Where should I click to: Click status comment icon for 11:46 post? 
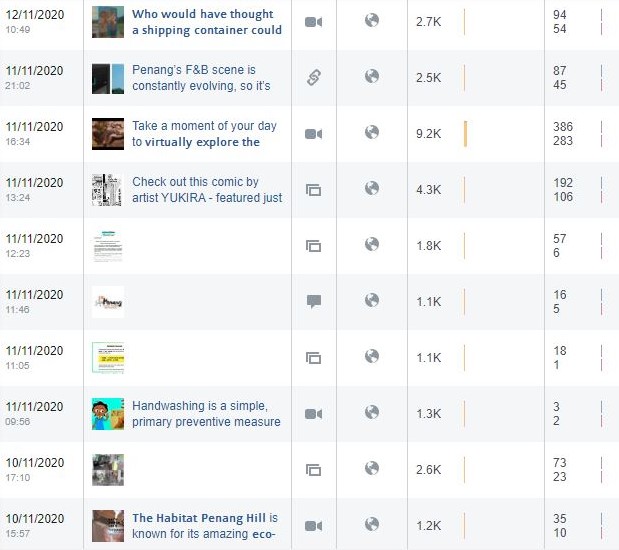pyautogui.click(x=314, y=302)
